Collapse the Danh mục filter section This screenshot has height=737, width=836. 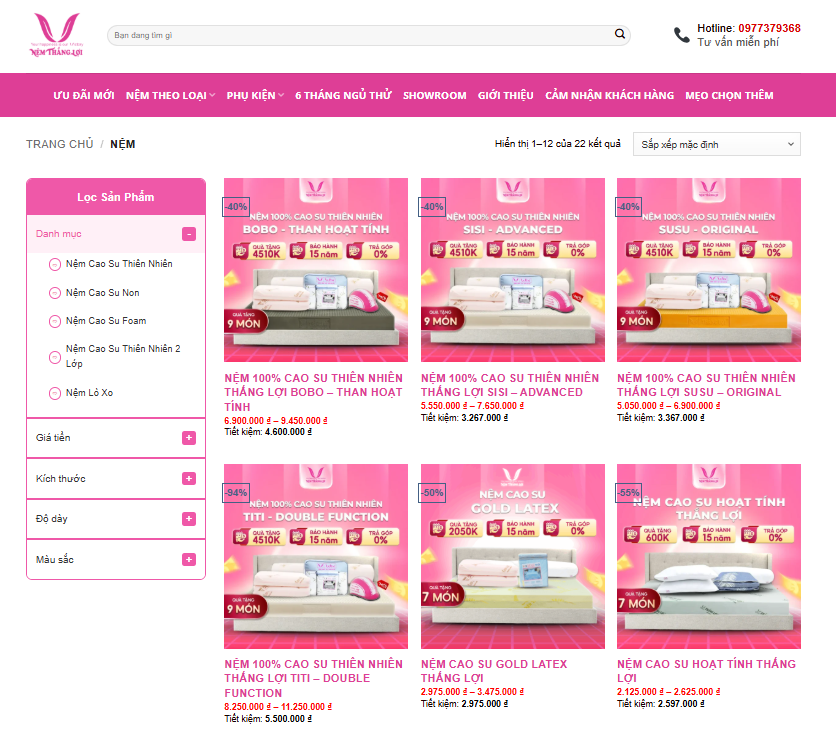coord(188,234)
